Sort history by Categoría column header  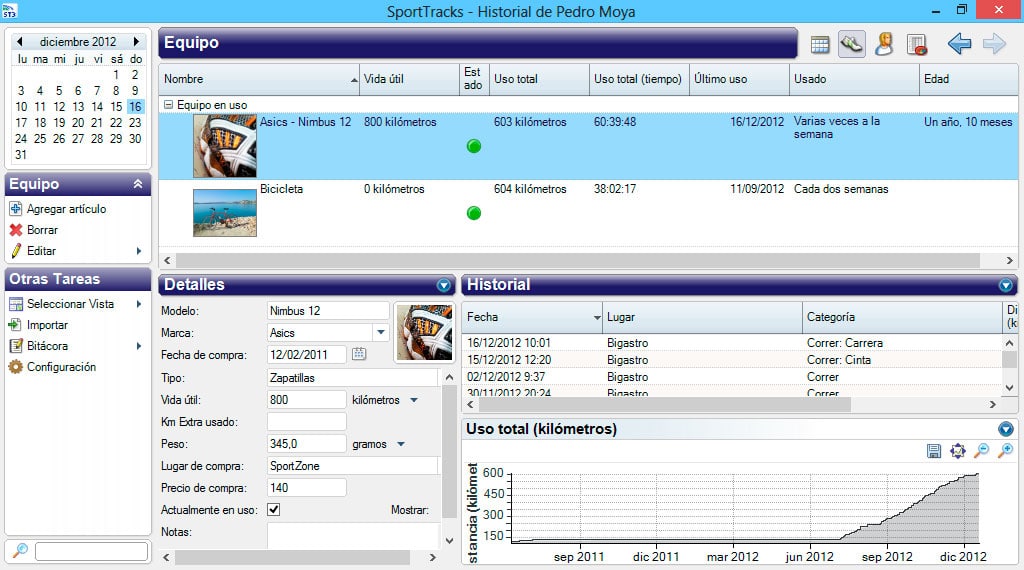pyautogui.click(x=902, y=317)
